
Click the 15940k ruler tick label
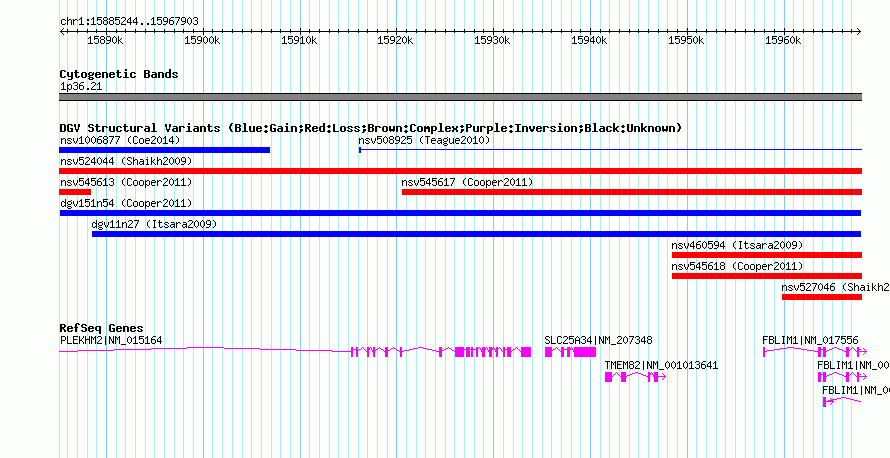[x=590, y=40]
